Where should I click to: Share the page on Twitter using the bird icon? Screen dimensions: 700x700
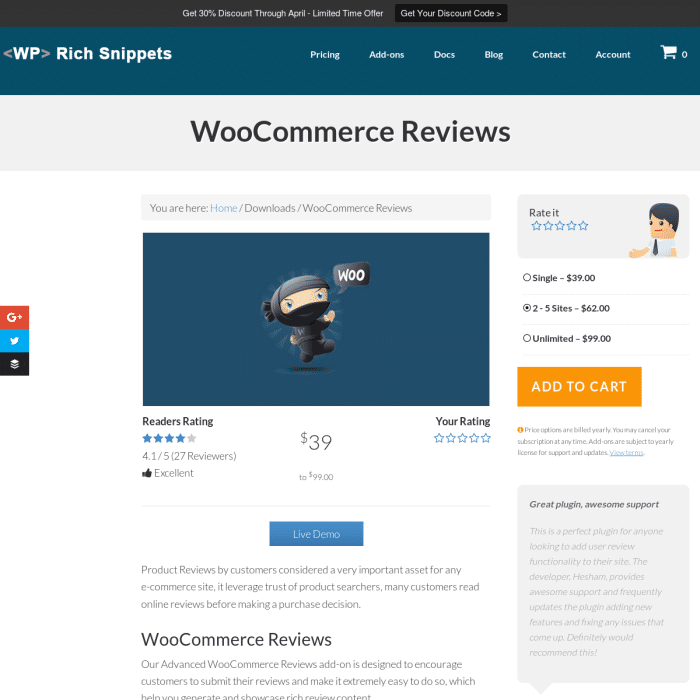[14, 341]
